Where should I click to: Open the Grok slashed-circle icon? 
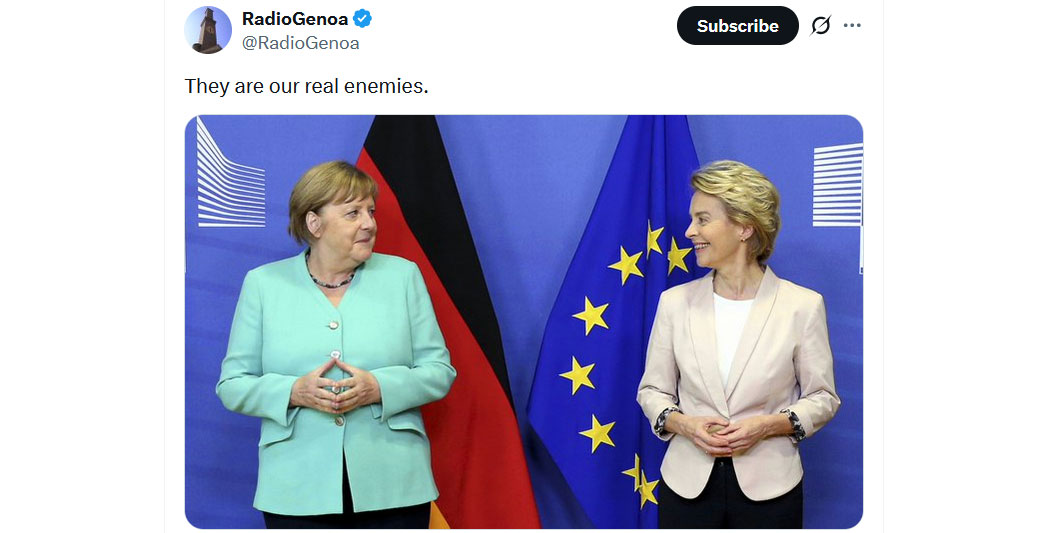[820, 25]
